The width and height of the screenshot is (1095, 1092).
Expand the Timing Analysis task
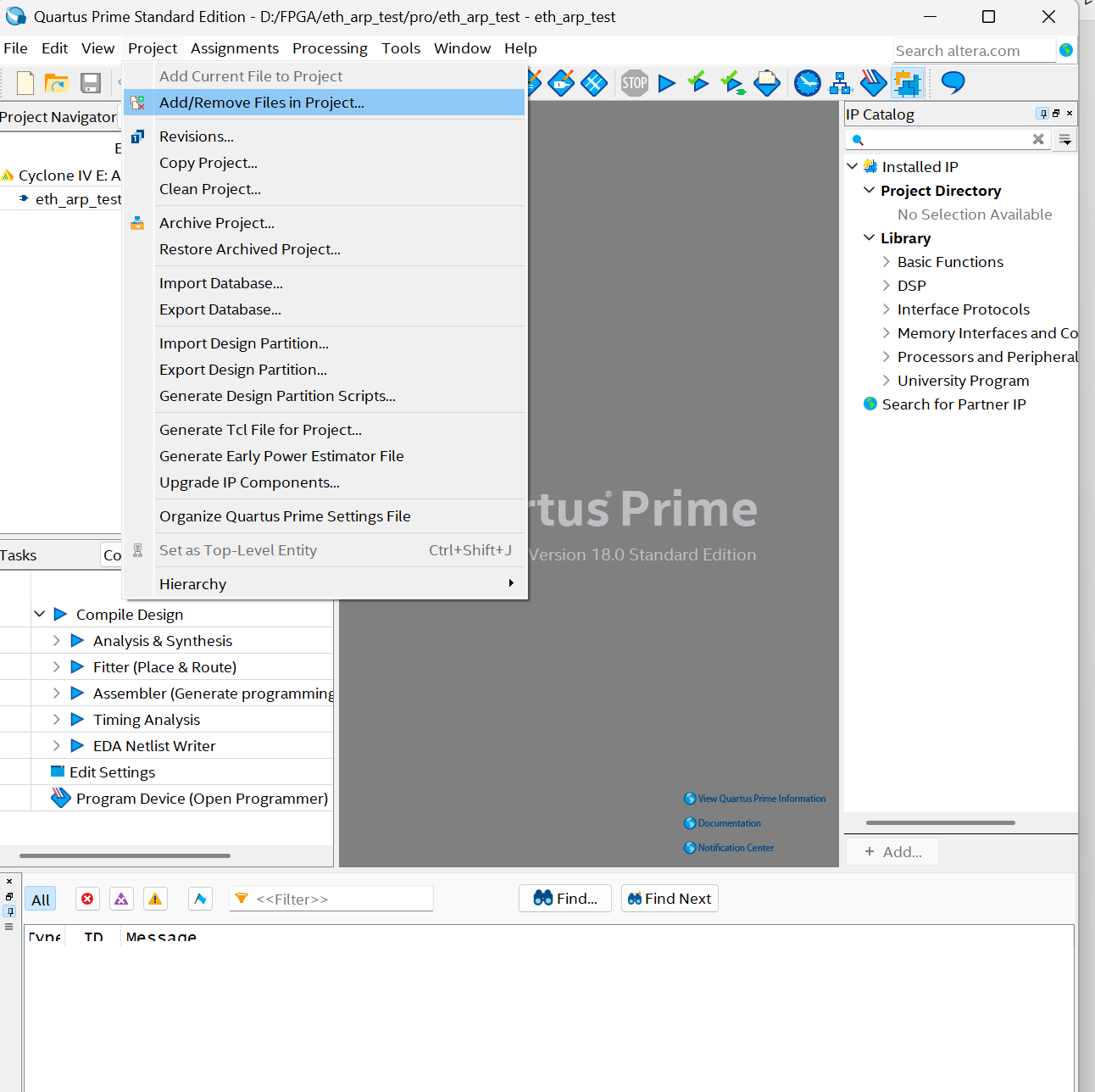click(57, 719)
